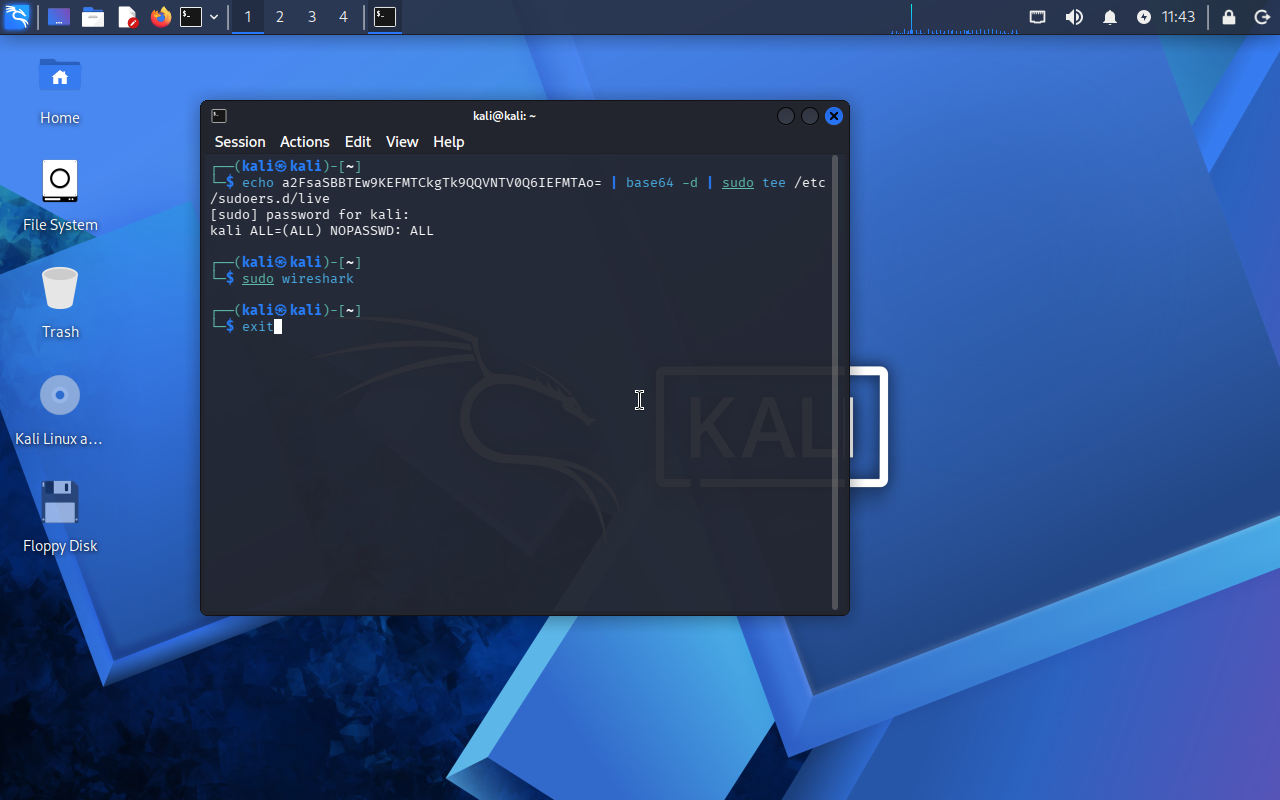Click the network connection tray icon
Screen dimensions: 1280x800
point(1038,17)
